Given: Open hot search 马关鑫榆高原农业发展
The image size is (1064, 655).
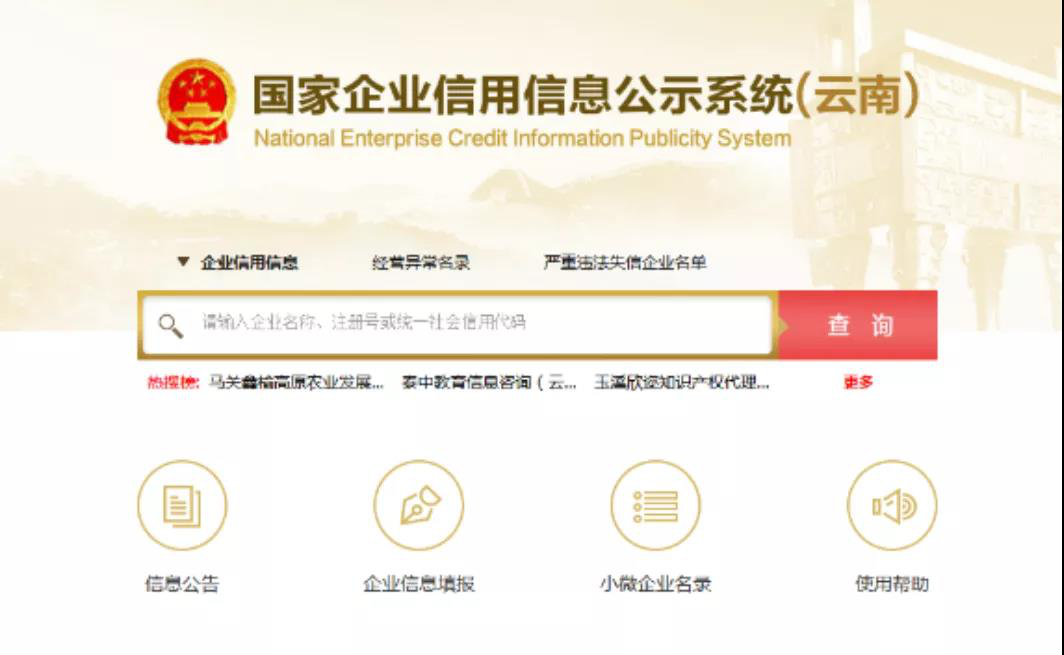Looking at the screenshot, I should (x=297, y=383).
